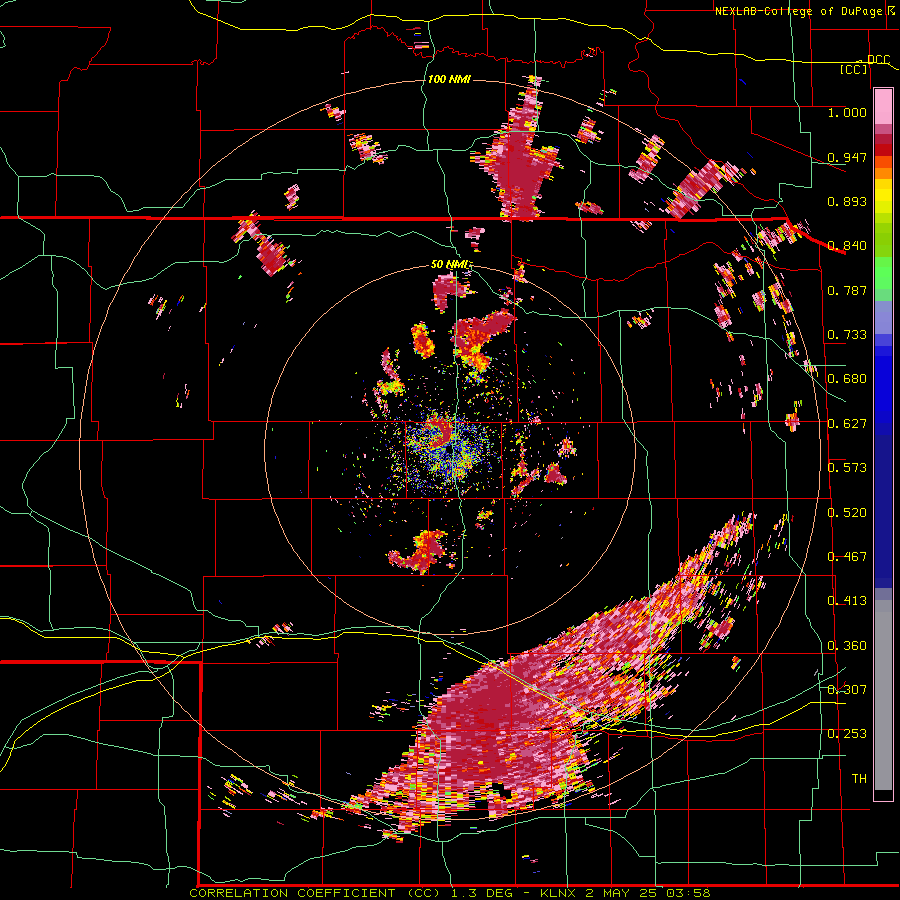Click the "2 MAY 25 03:58" timestamp
The image size is (900, 900).
coord(648,893)
